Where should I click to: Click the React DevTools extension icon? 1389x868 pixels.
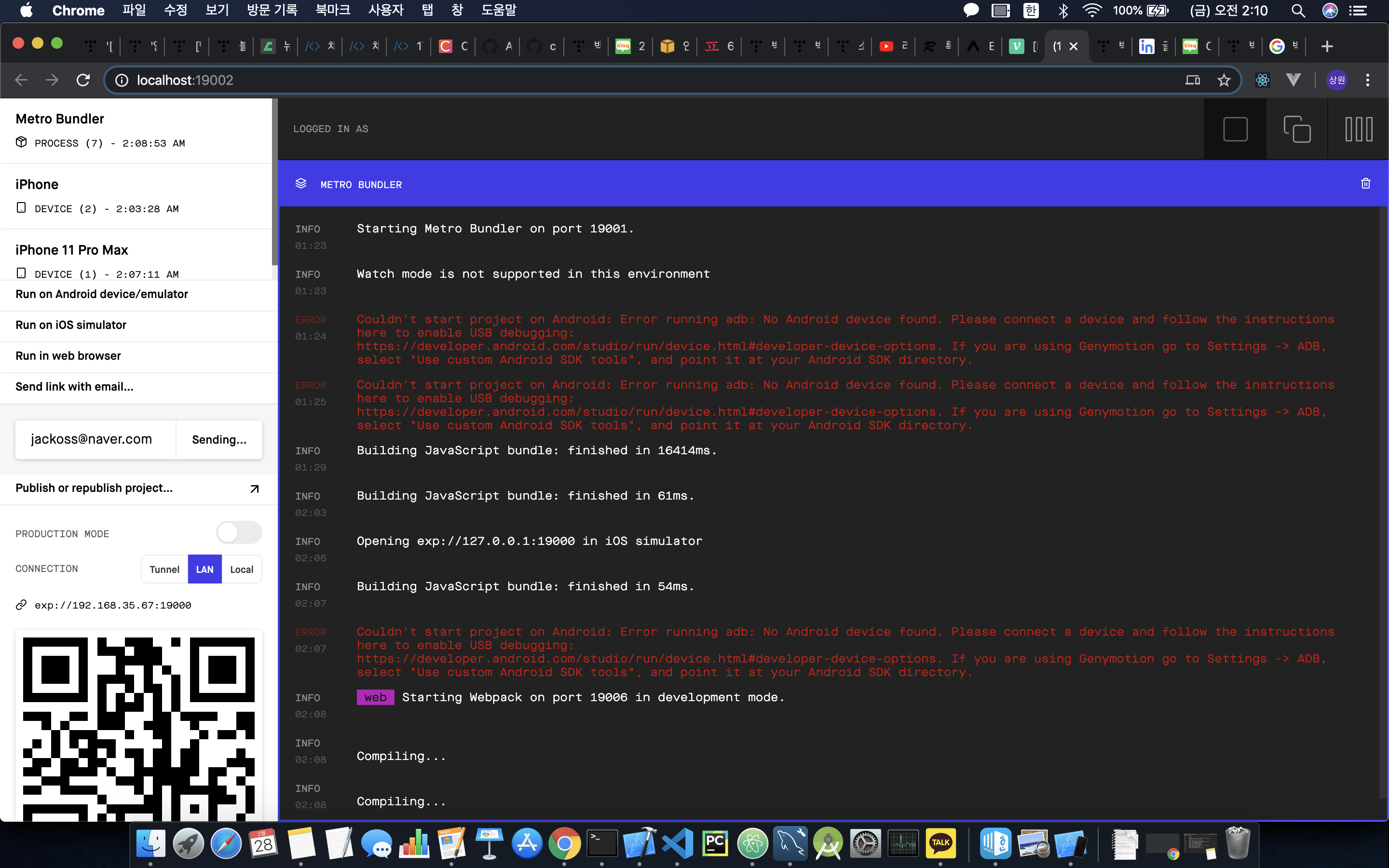tap(1262, 81)
